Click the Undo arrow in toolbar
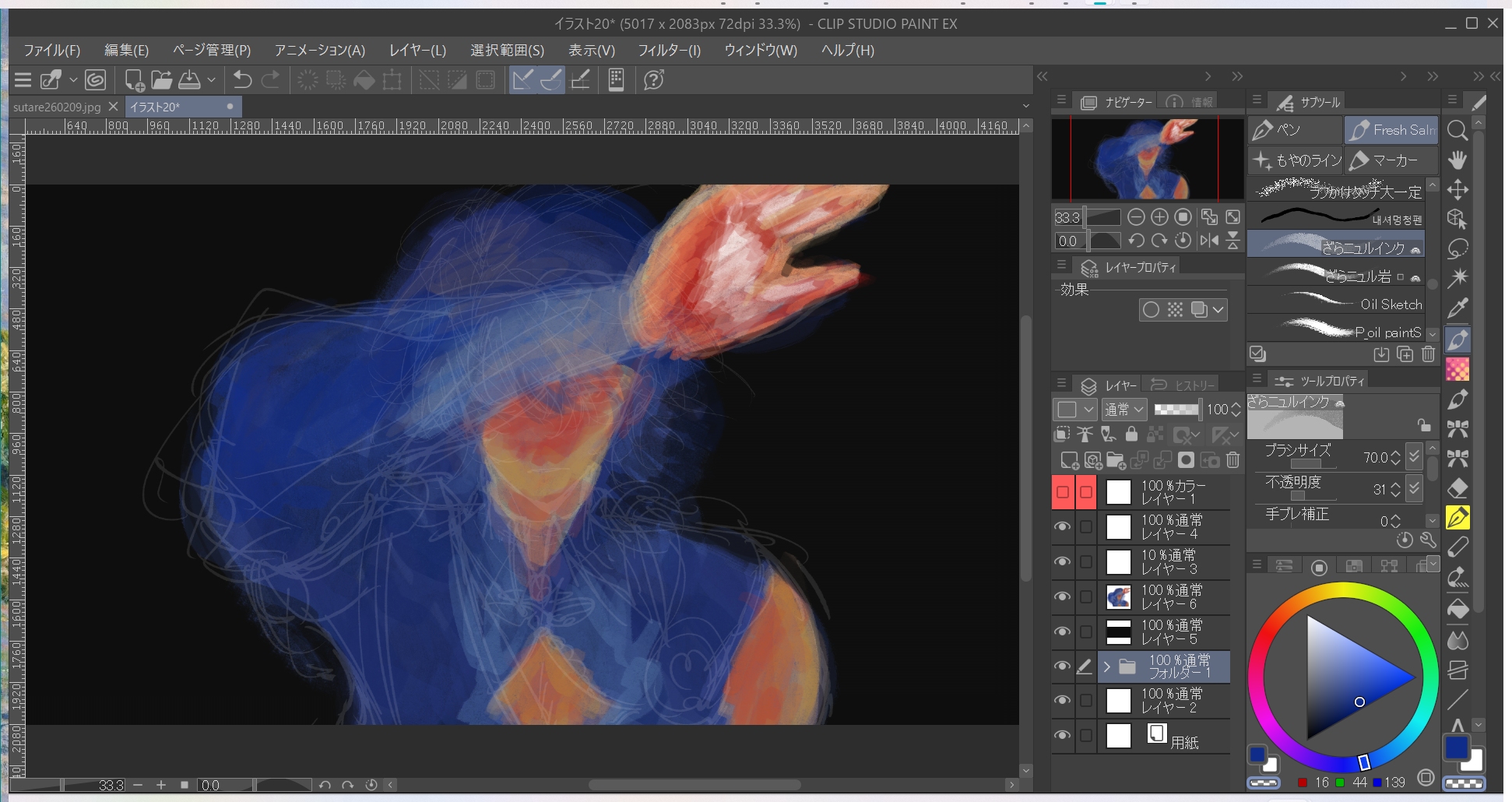This screenshot has width=1512, height=802. [x=242, y=80]
